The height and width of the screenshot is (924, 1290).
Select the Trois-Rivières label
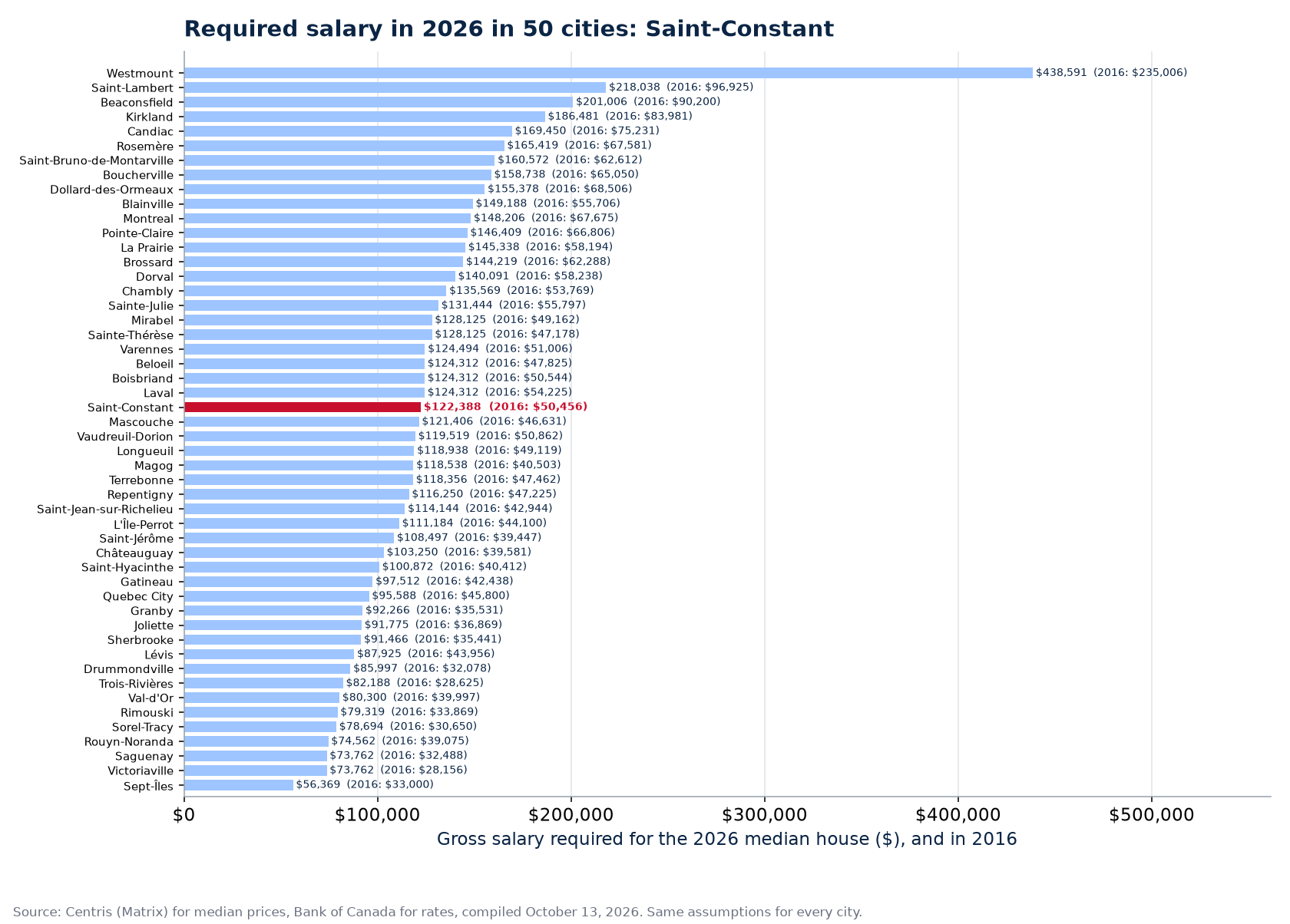(x=137, y=684)
